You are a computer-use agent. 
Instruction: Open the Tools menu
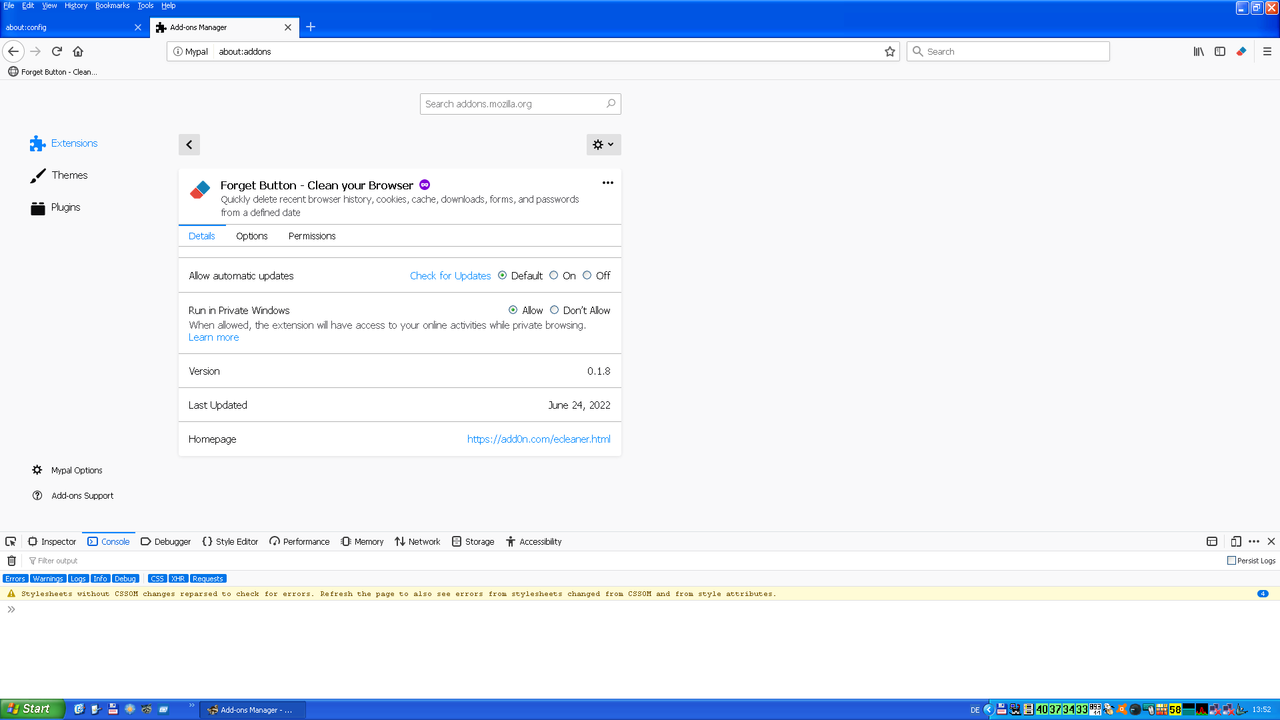(145, 5)
